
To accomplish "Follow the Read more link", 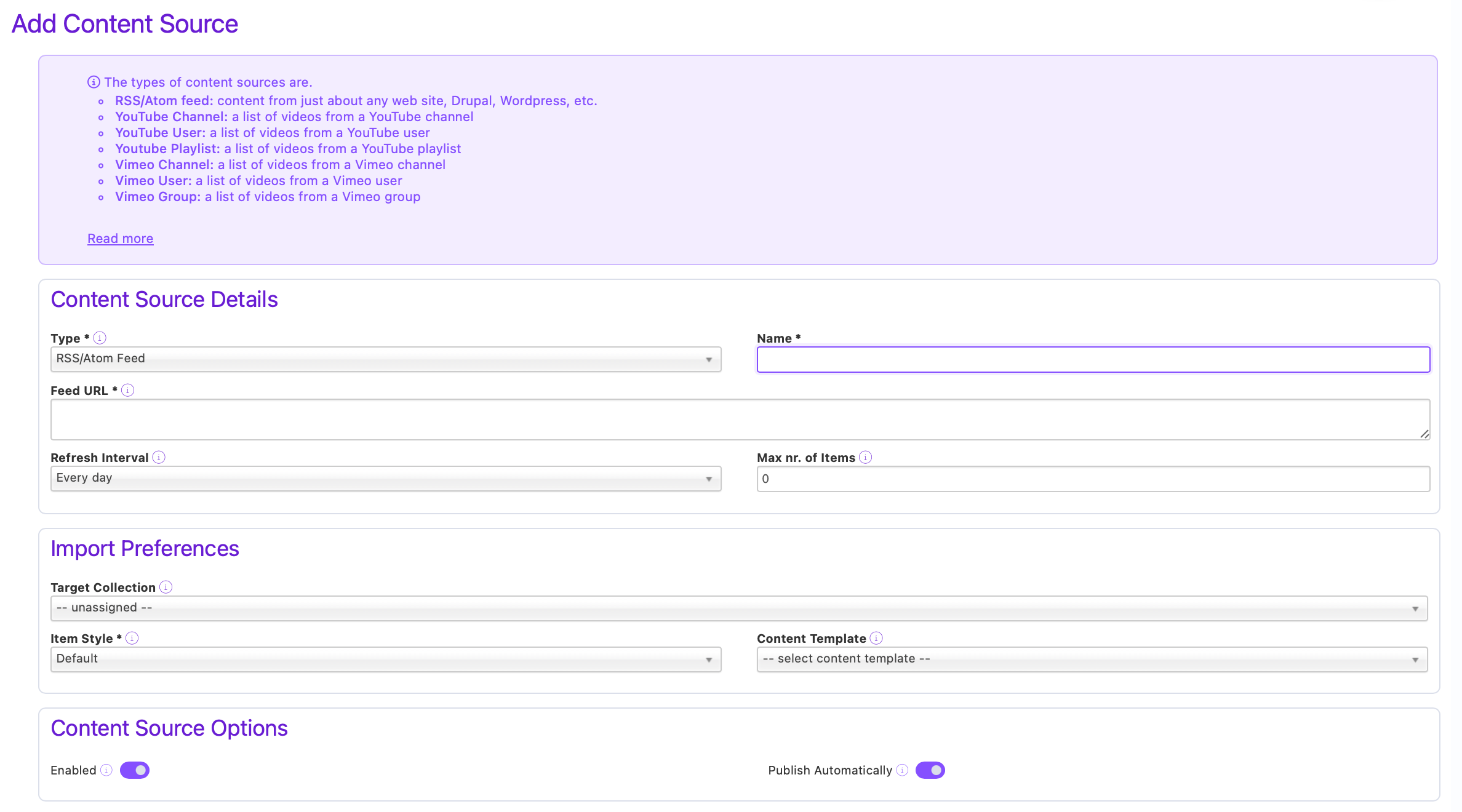I will (x=121, y=239).
